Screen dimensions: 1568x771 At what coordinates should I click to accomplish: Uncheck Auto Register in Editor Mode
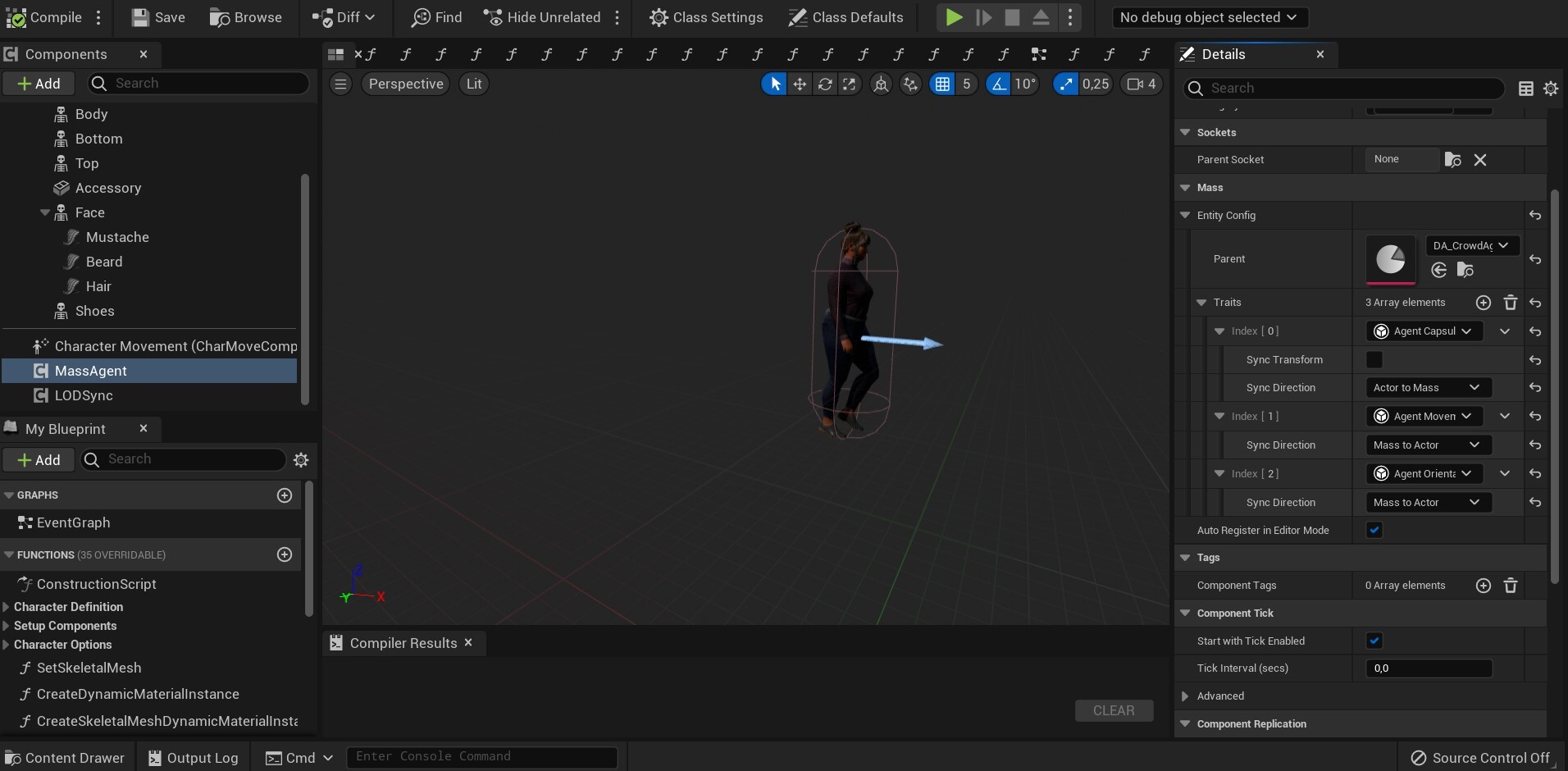[x=1374, y=530]
